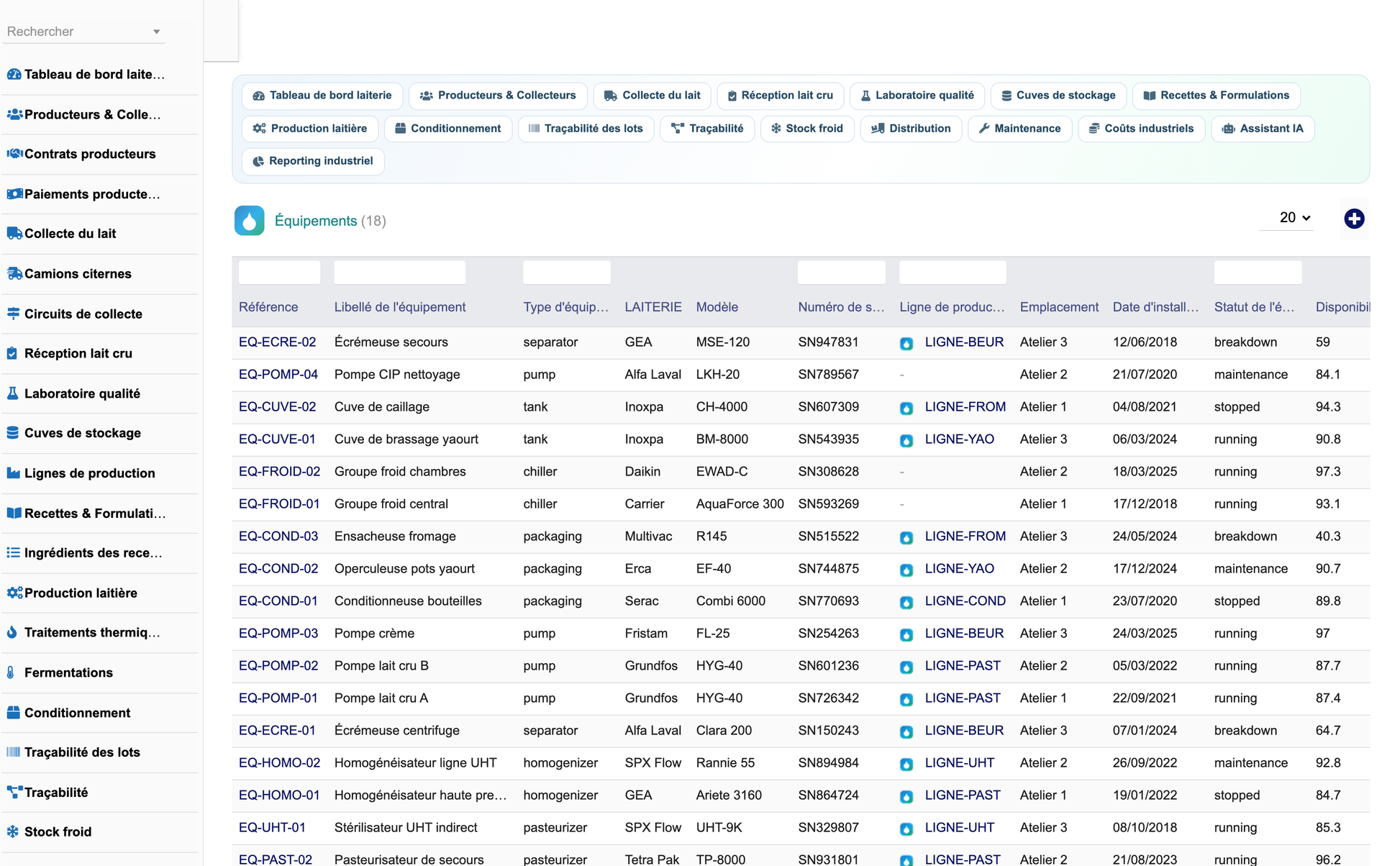The height and width of the screenshot is (866, 1400).
Task: Click the Type d'équipement filter input
Action: click(567, 273)
